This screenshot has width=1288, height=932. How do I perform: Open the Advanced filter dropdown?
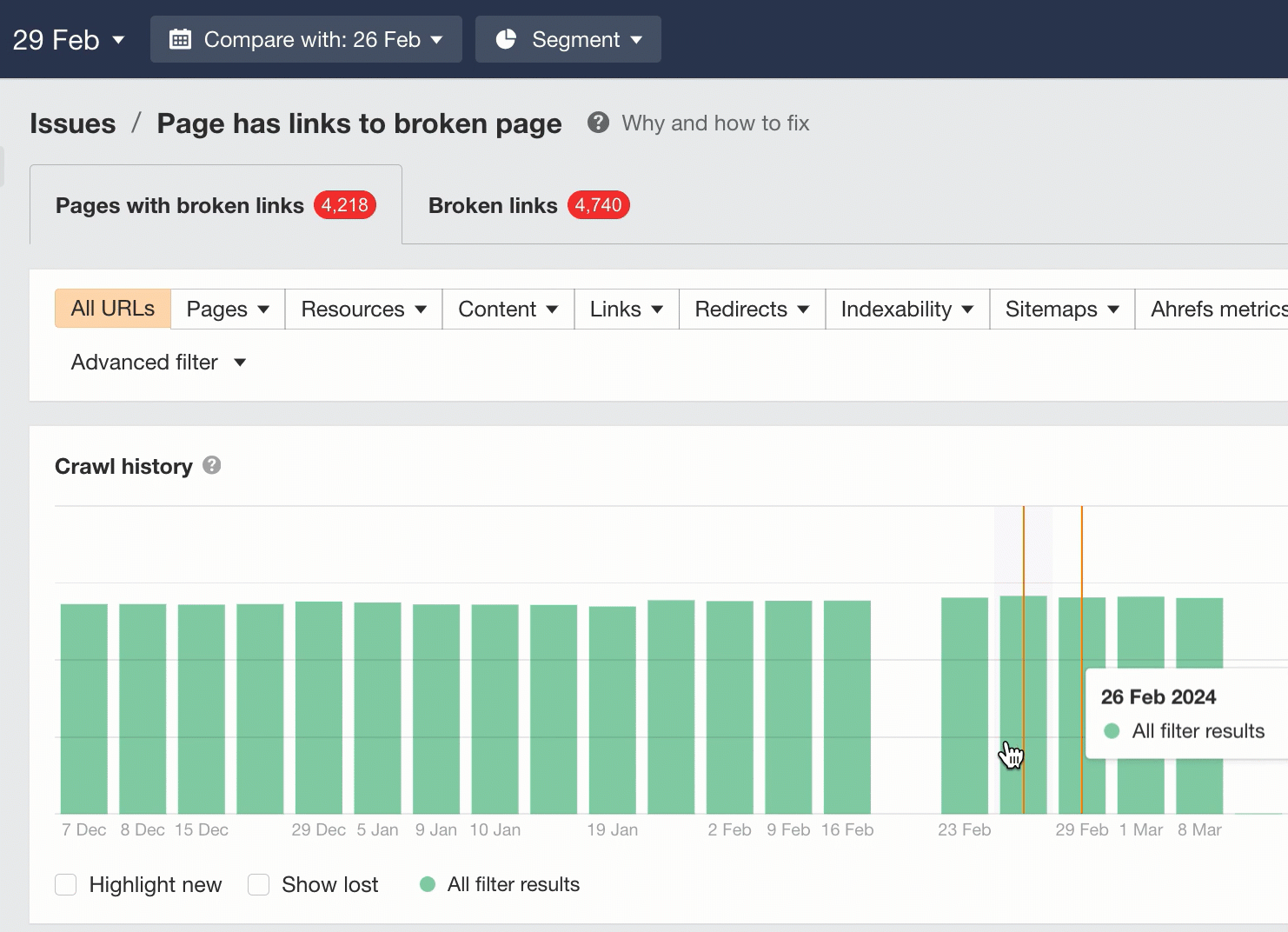coord(158,362)
